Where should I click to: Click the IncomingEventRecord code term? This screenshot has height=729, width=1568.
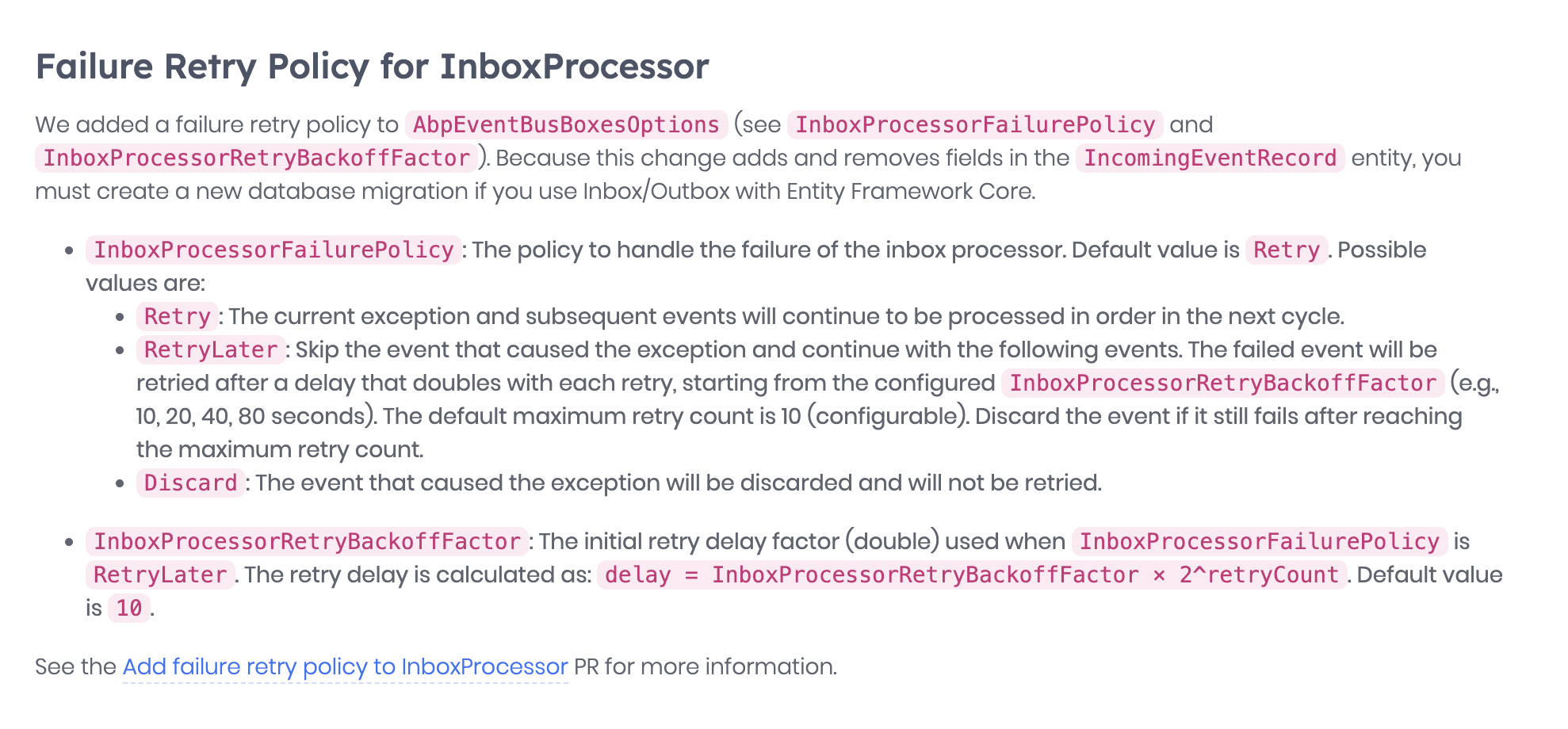tap(1210, 158)
